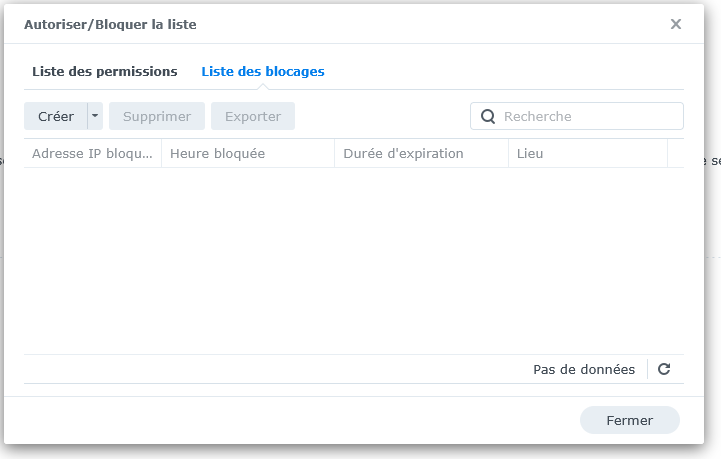Sort by Adresse IP bloquée column header
Image resolution: width=721 pixels, height=459 pixels.
click(x=92, y=153)
